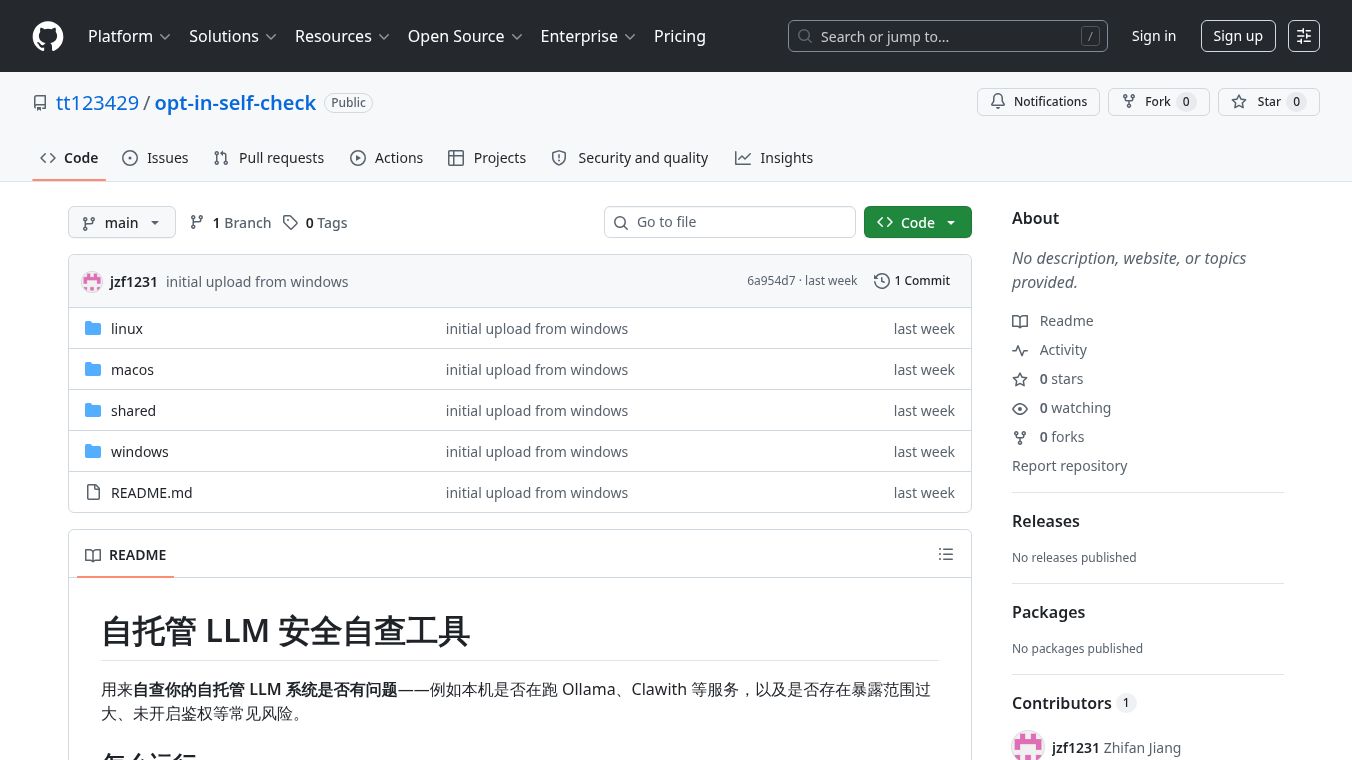Click the Star icon to star repository

point(1239,102)
